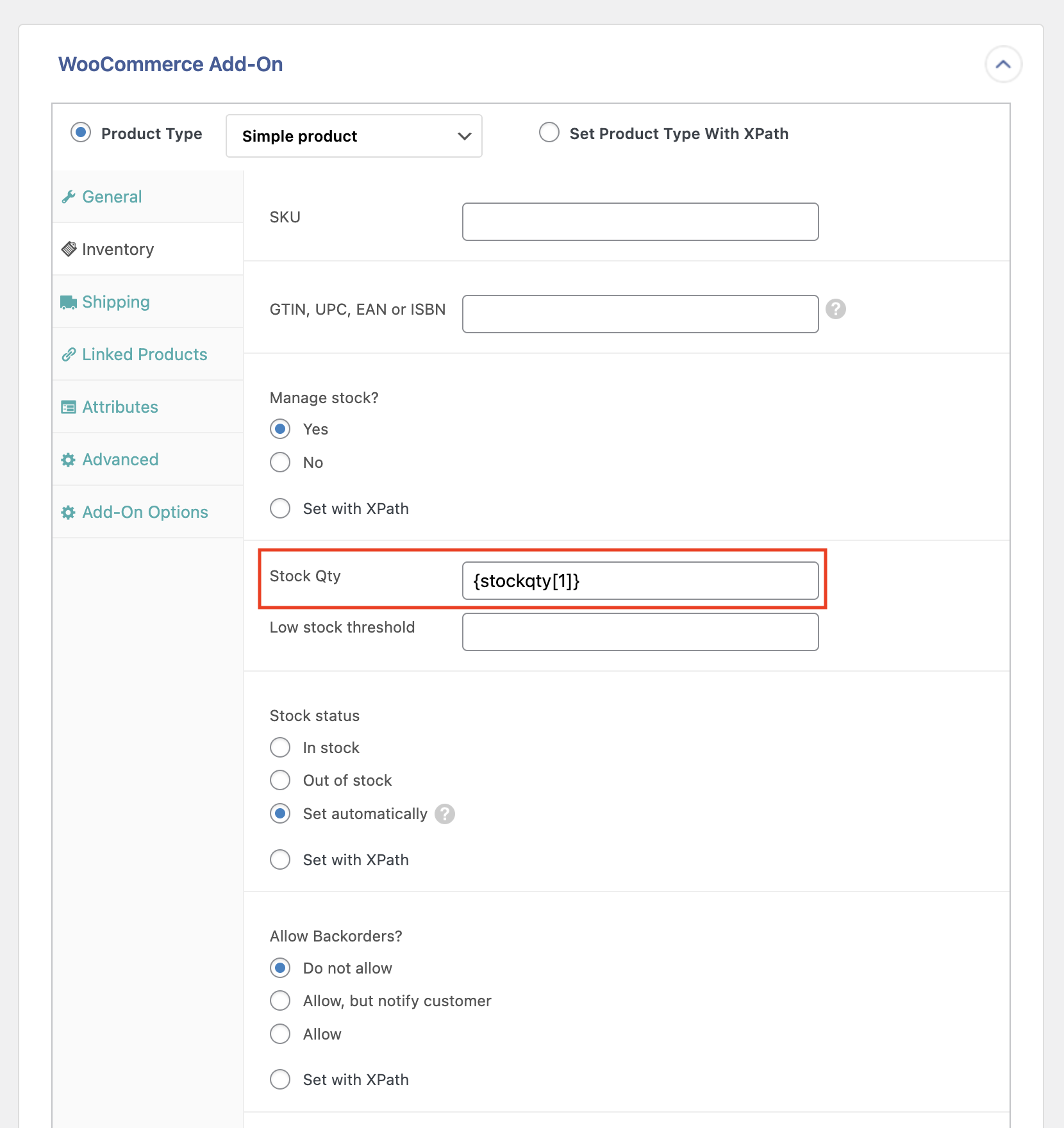The image size is (1064, 1128).
Task: Open the Simple product type dropdown
Action: (x=354, y=136)
